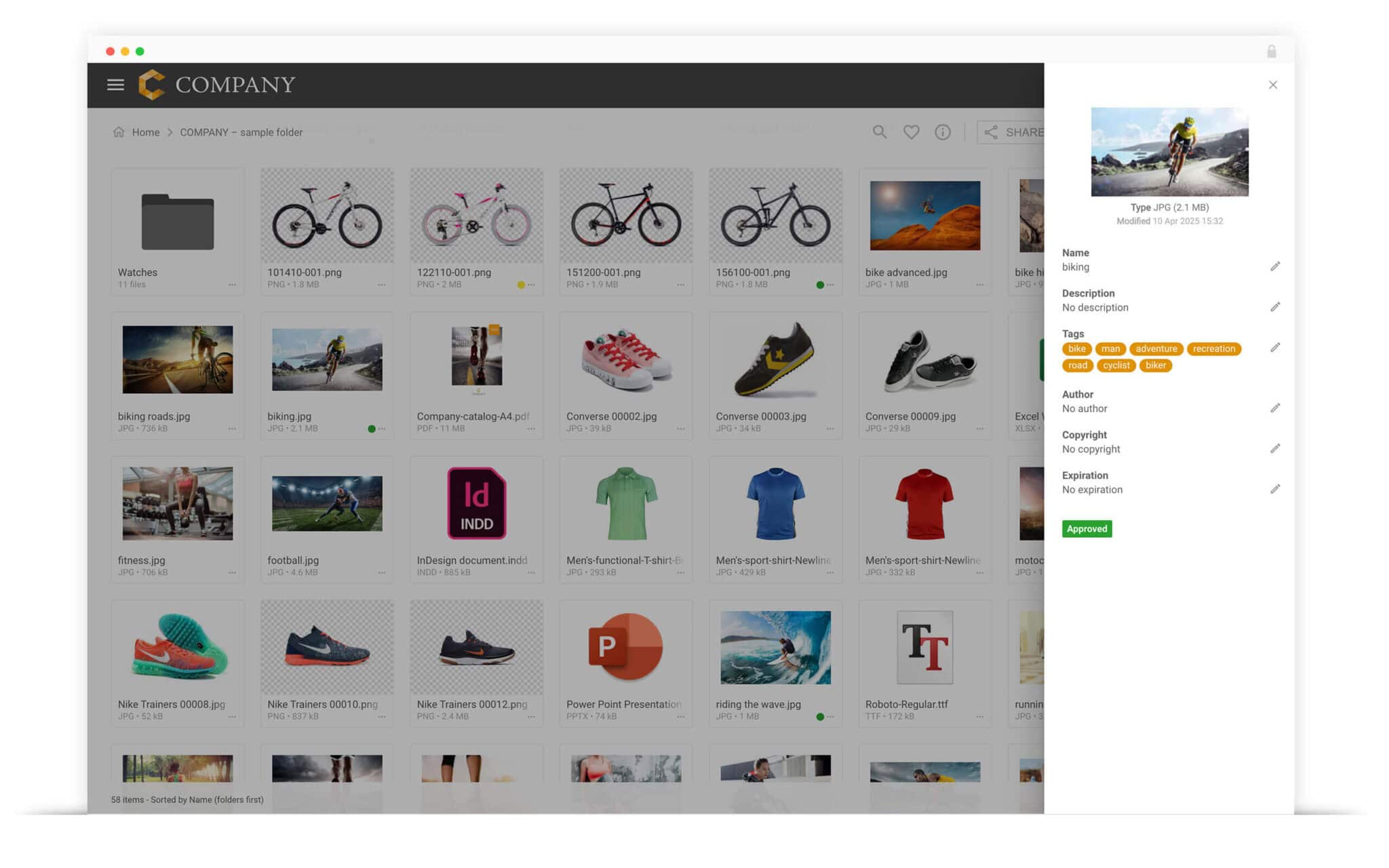Open the more options menu on Converse 00002.jpg
The image size is (1389, 868).
click(680, 429)
